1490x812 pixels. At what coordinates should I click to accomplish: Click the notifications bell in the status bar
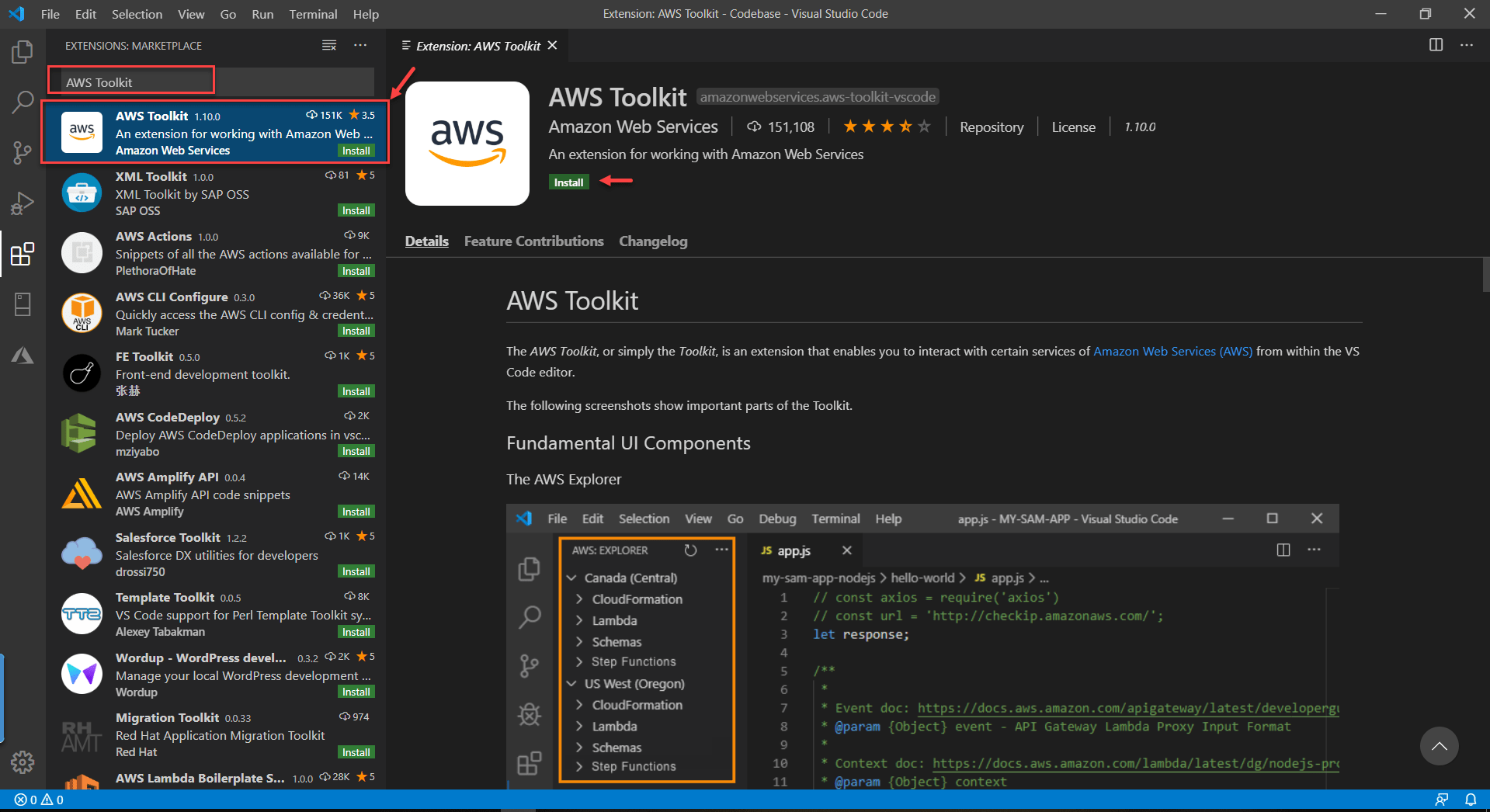point(1471,799)
